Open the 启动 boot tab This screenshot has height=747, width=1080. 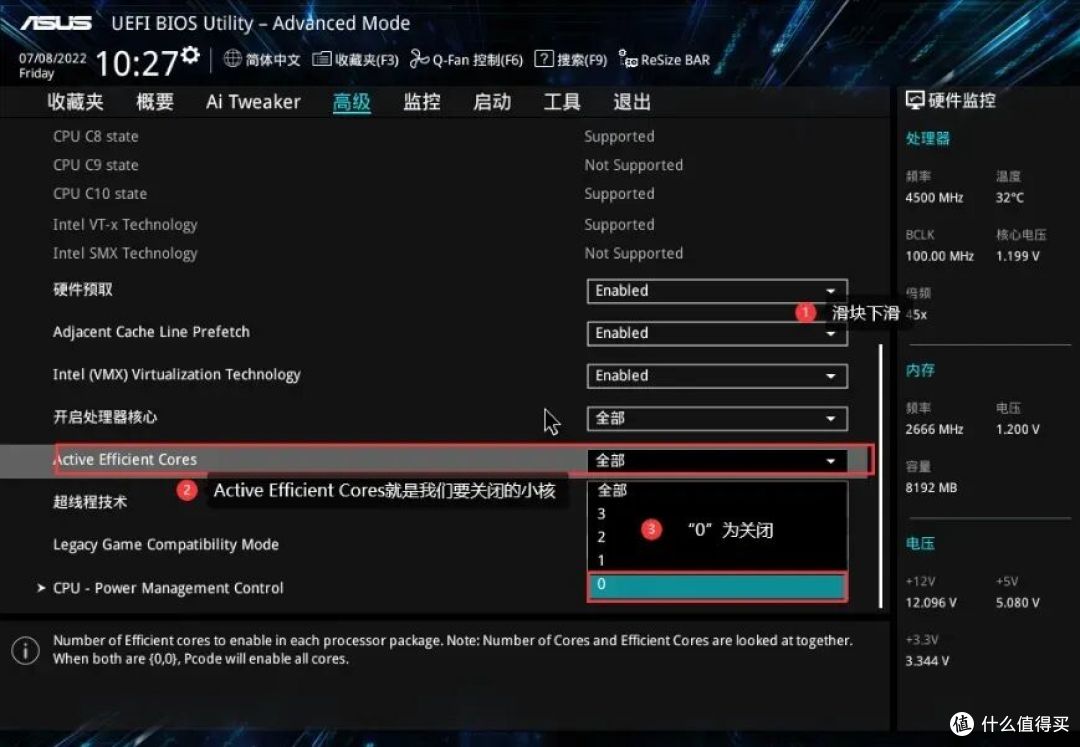coord(492,102)
